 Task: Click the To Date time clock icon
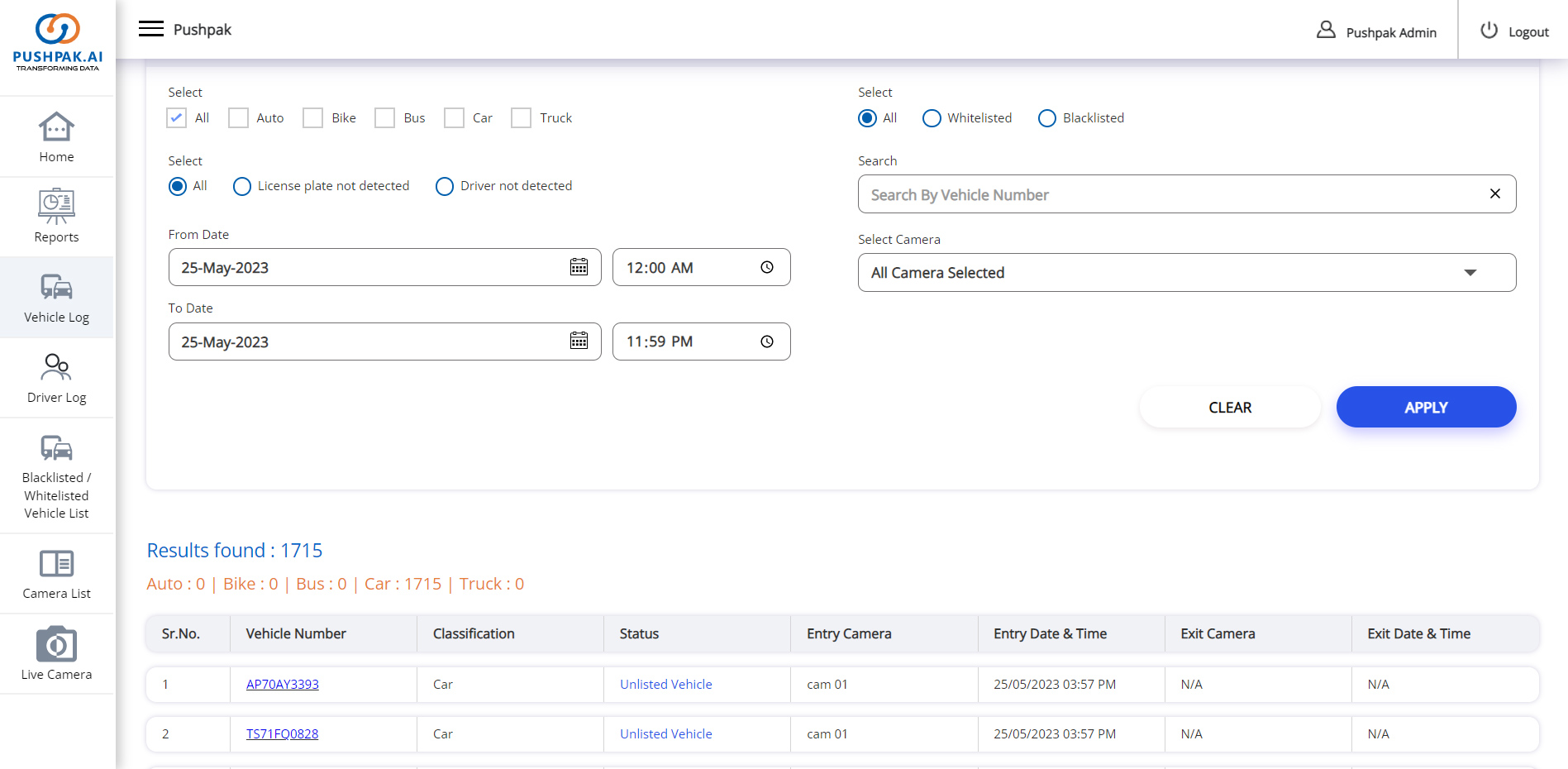(767, 342)
